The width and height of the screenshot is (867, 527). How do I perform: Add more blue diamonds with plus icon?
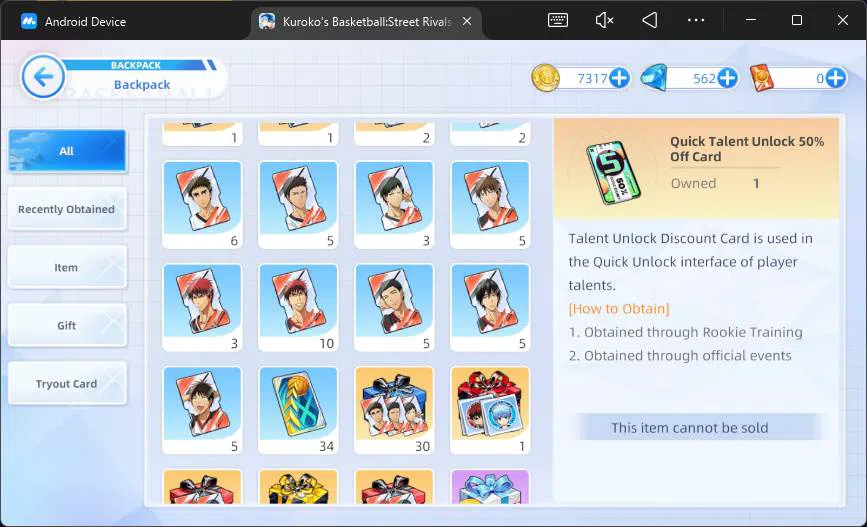click(x=727, y=78)
